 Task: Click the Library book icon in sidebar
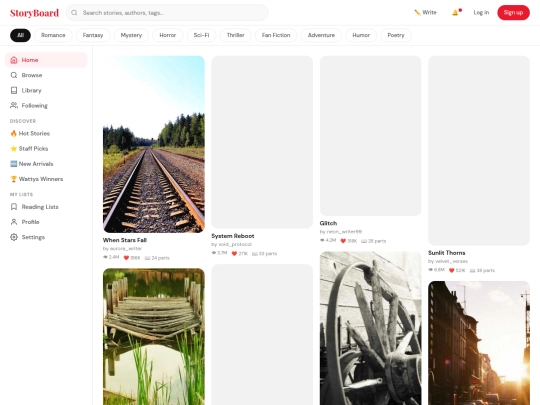tap(14, 90)
